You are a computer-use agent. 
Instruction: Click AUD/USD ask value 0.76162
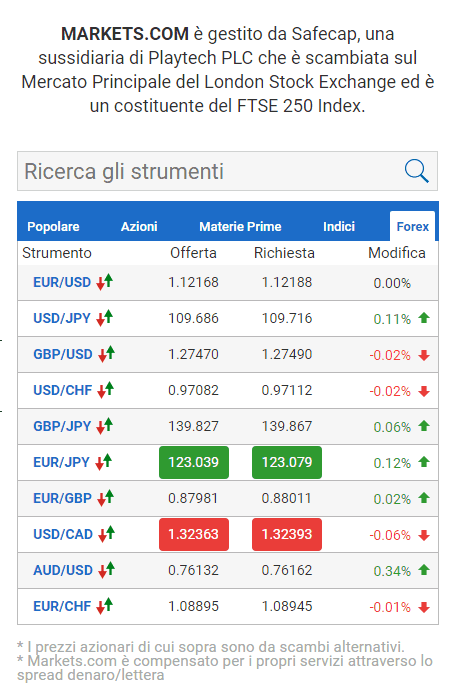(x=287, y=570)
